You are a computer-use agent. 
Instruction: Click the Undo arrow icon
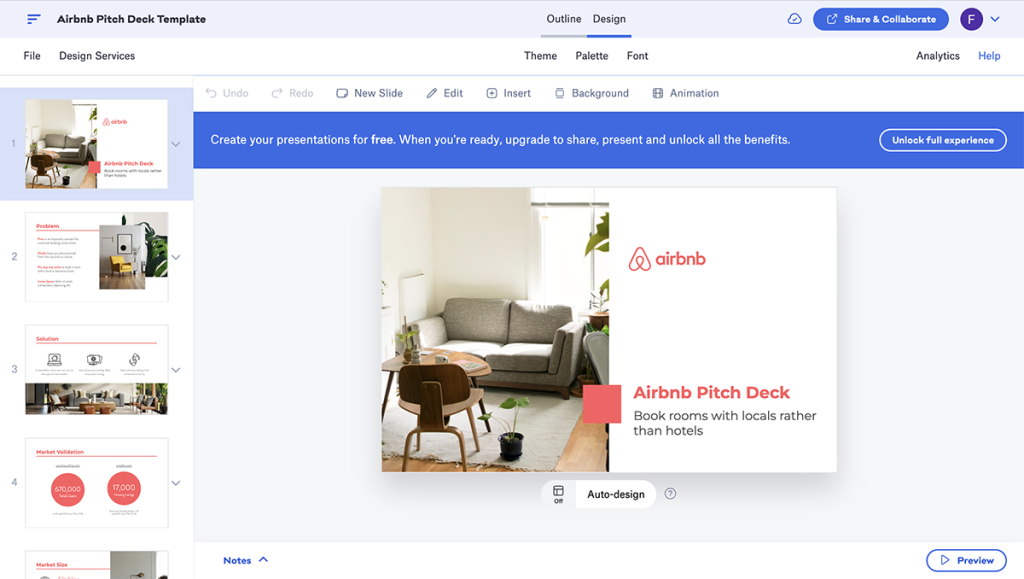pos(211,93)
